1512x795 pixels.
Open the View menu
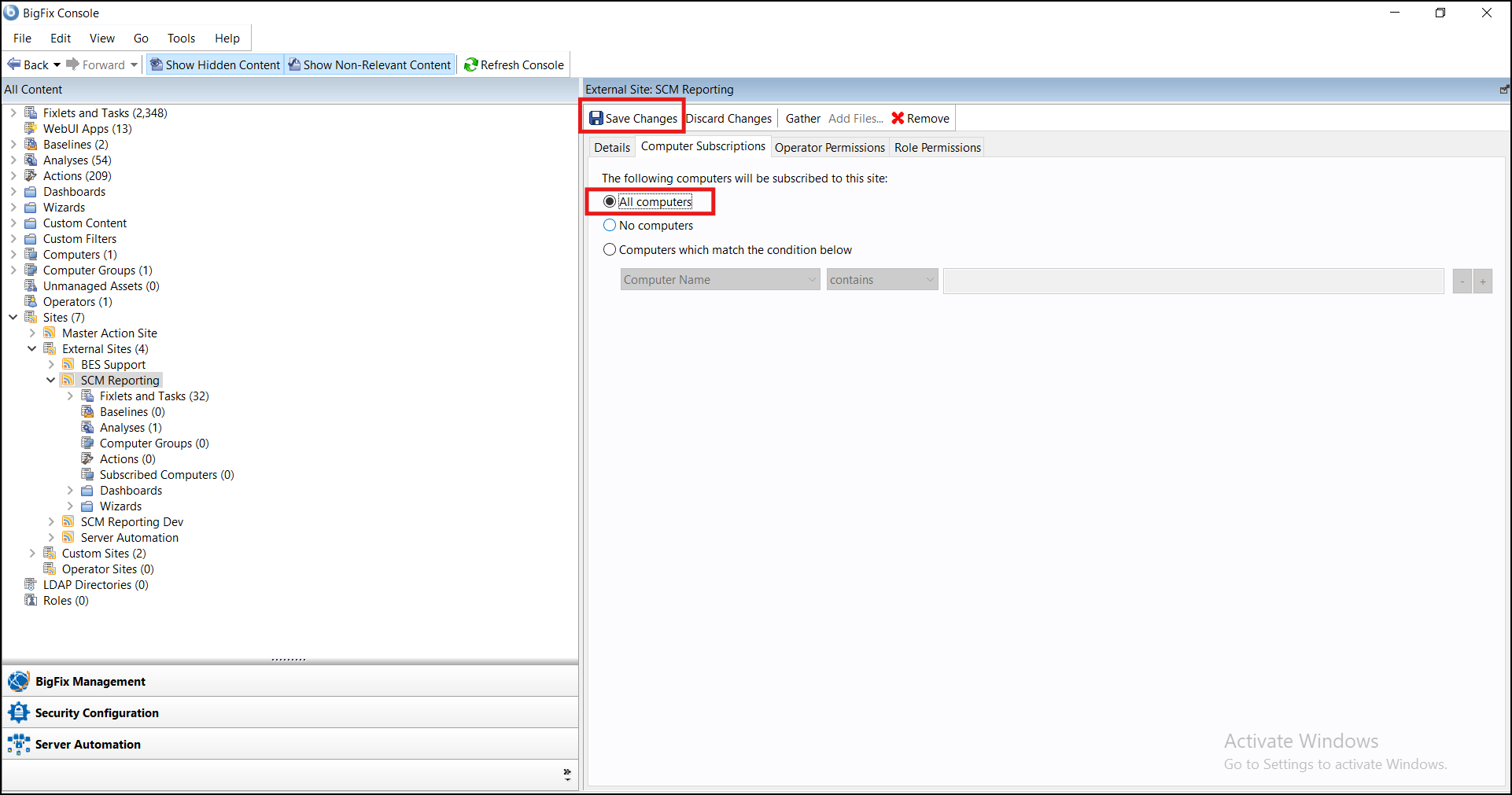point(102,38)
